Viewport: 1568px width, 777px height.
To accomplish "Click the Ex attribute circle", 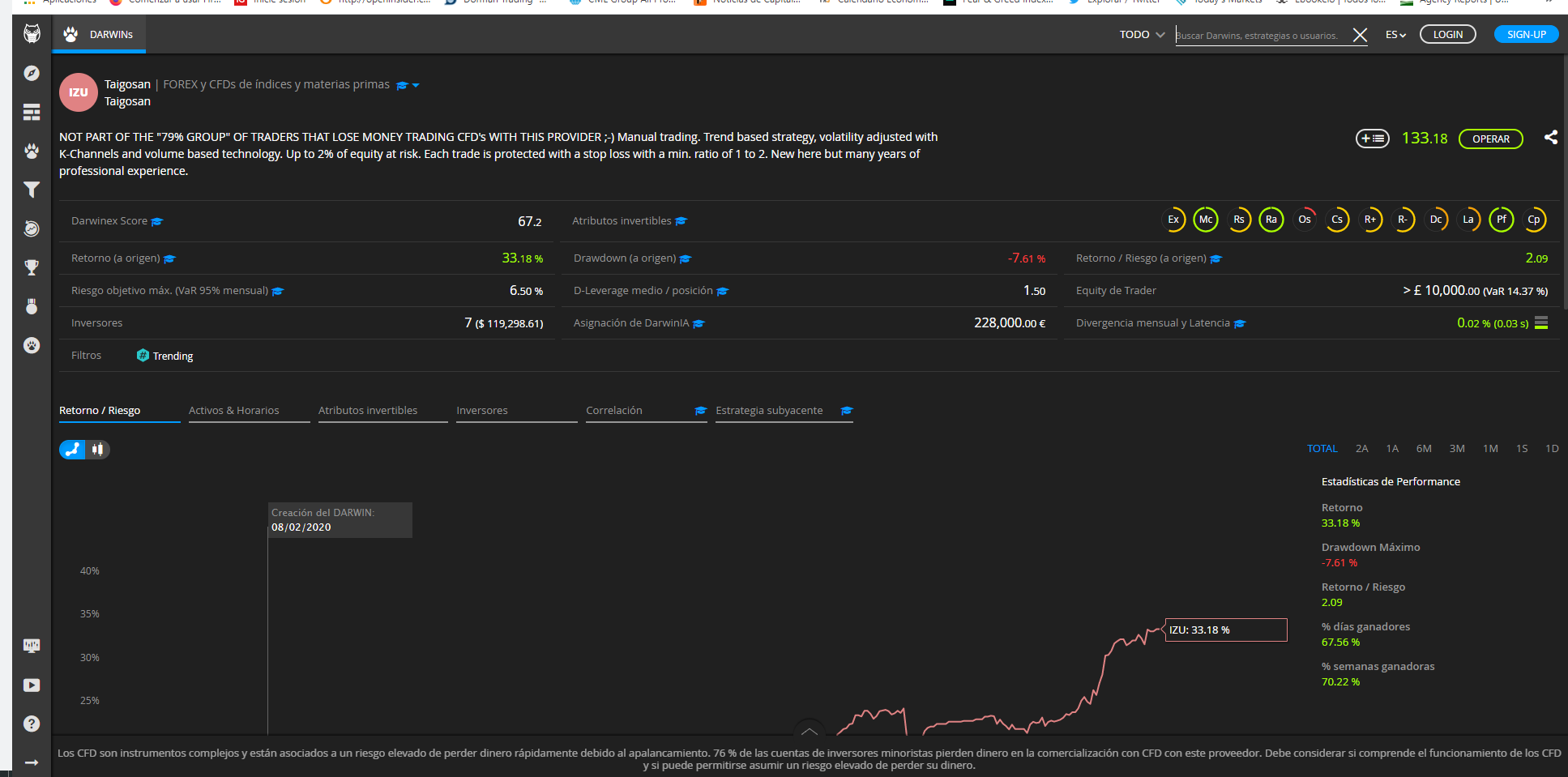I will (1173, 220).
